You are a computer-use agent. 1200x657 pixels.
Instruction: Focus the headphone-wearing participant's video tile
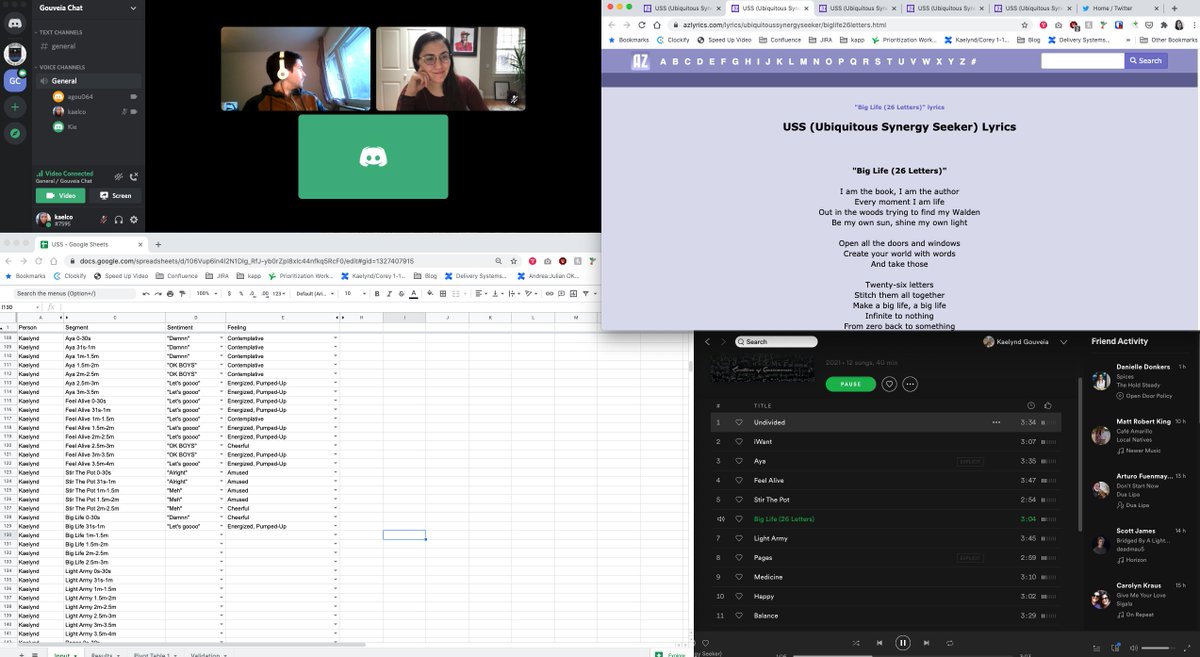tap(296, 68)
